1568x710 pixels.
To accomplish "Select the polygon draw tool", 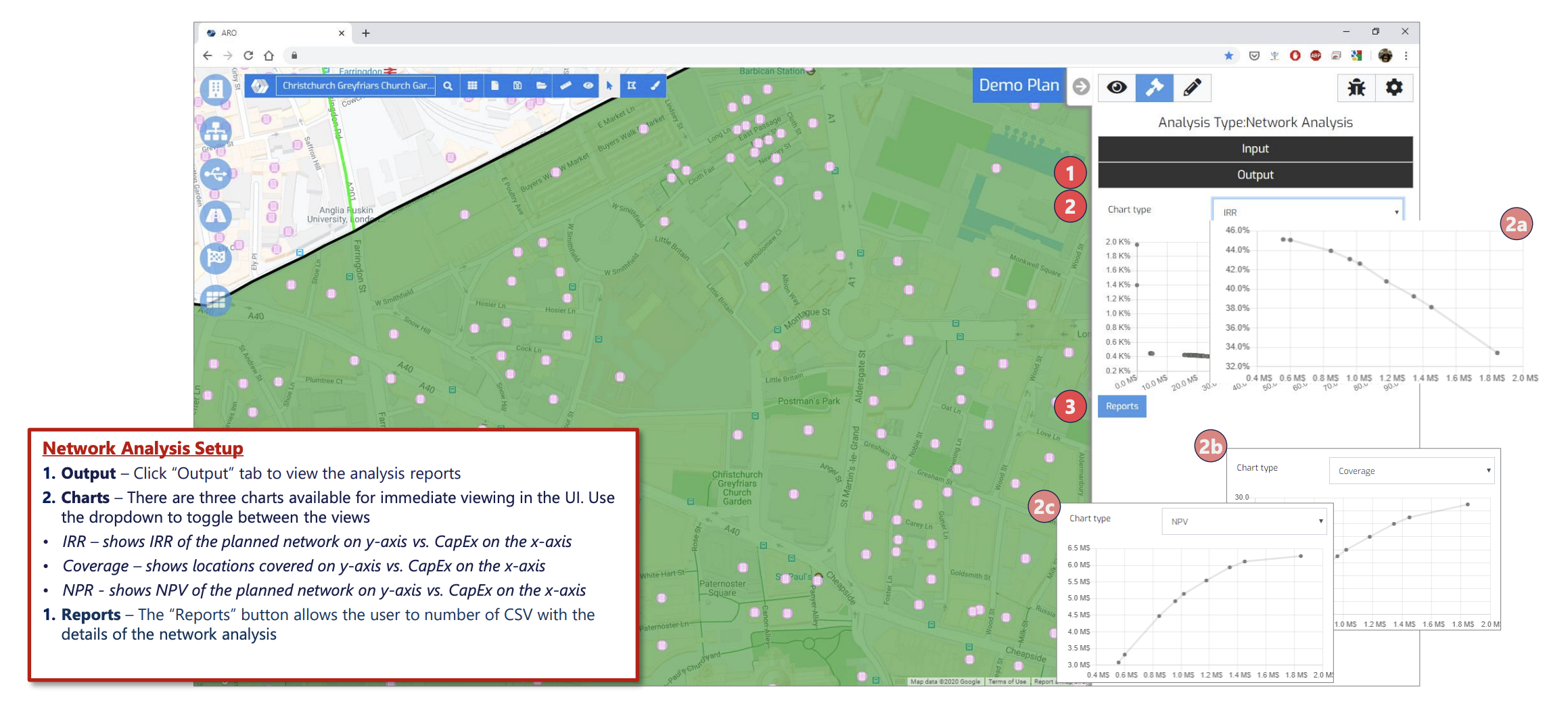I will coord(631,86).
